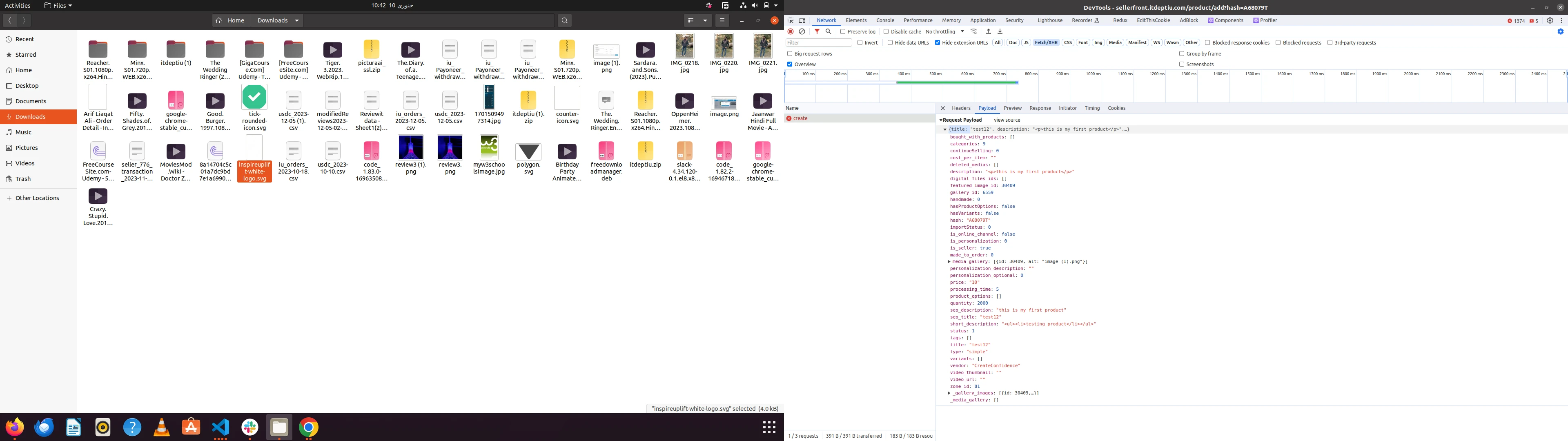Open network conditions wifi icon

point(974,32)
